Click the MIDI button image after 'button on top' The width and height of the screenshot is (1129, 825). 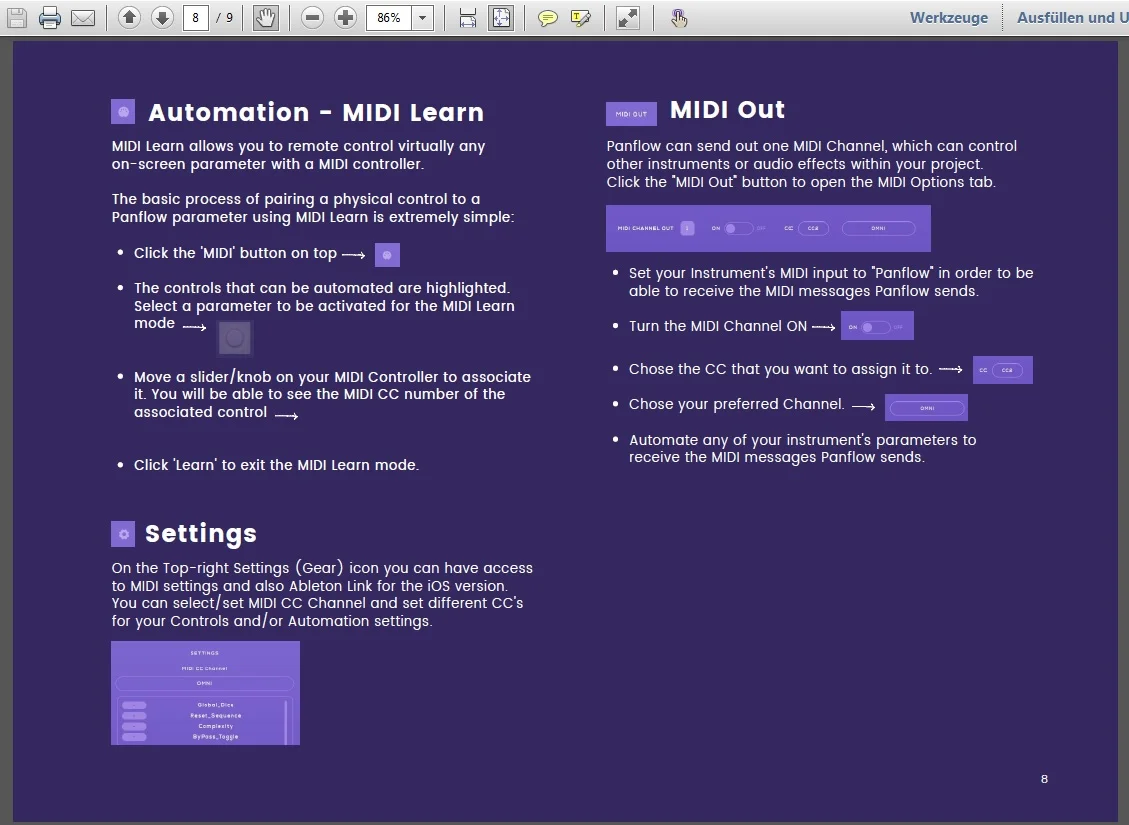(x=387, y=255)
